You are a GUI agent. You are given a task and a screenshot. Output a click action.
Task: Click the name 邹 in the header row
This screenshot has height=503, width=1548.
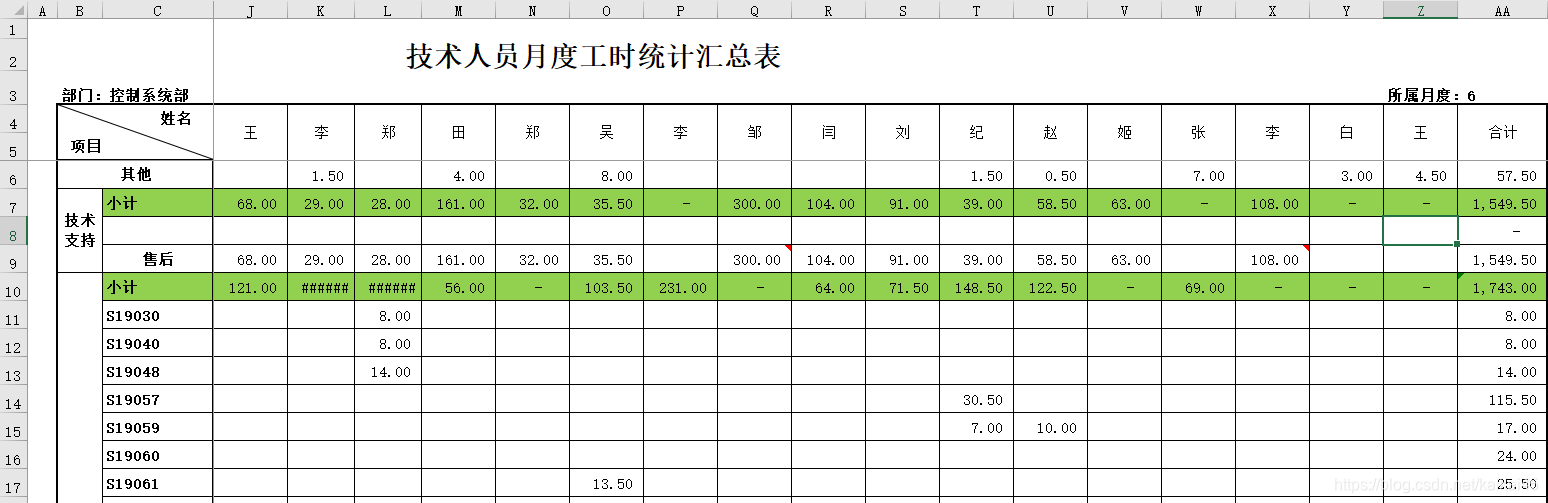pos(754,132)
